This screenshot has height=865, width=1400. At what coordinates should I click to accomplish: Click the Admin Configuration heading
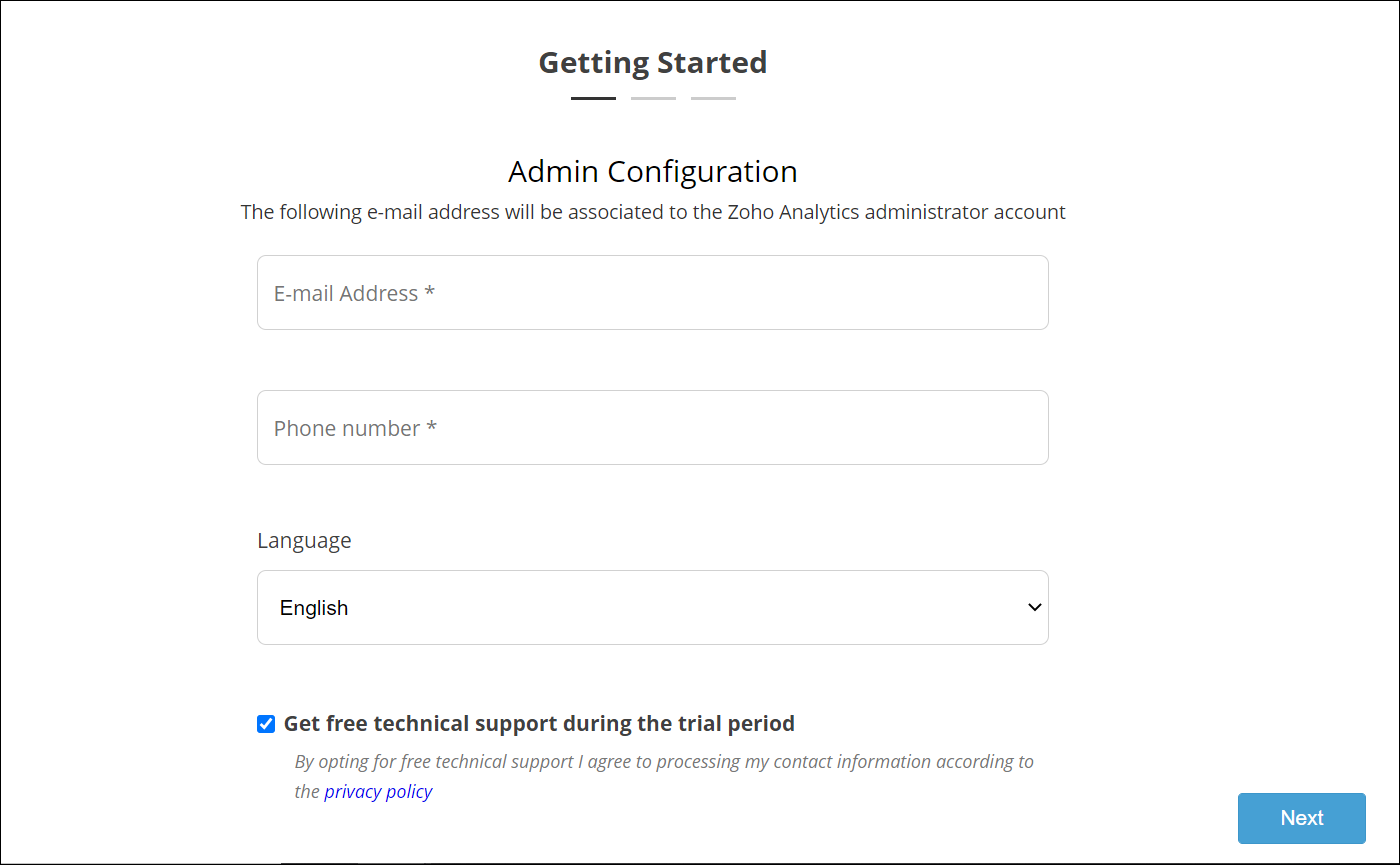pyautogui.click(x=653, y=172)
